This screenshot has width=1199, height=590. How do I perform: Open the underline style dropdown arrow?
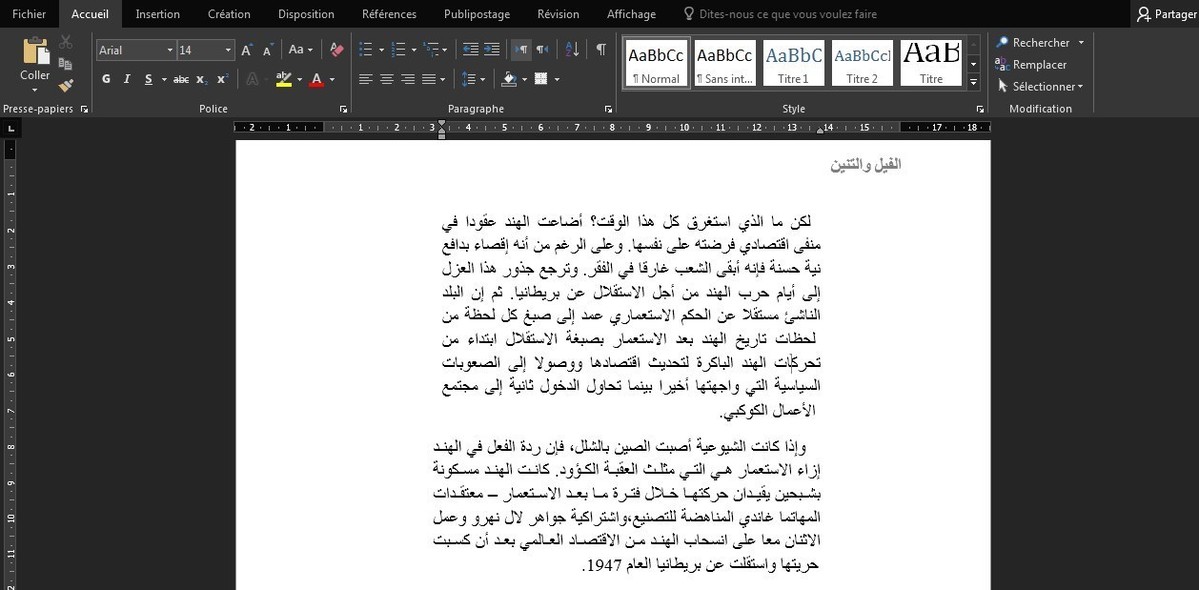(164, 79)
